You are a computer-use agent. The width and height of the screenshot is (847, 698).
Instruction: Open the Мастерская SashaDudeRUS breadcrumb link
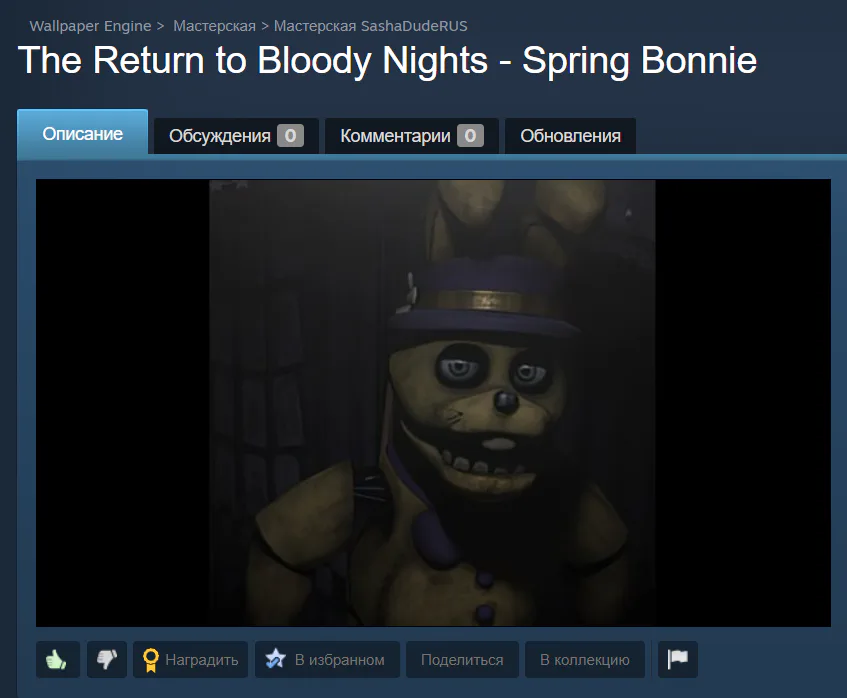[371, 26]
